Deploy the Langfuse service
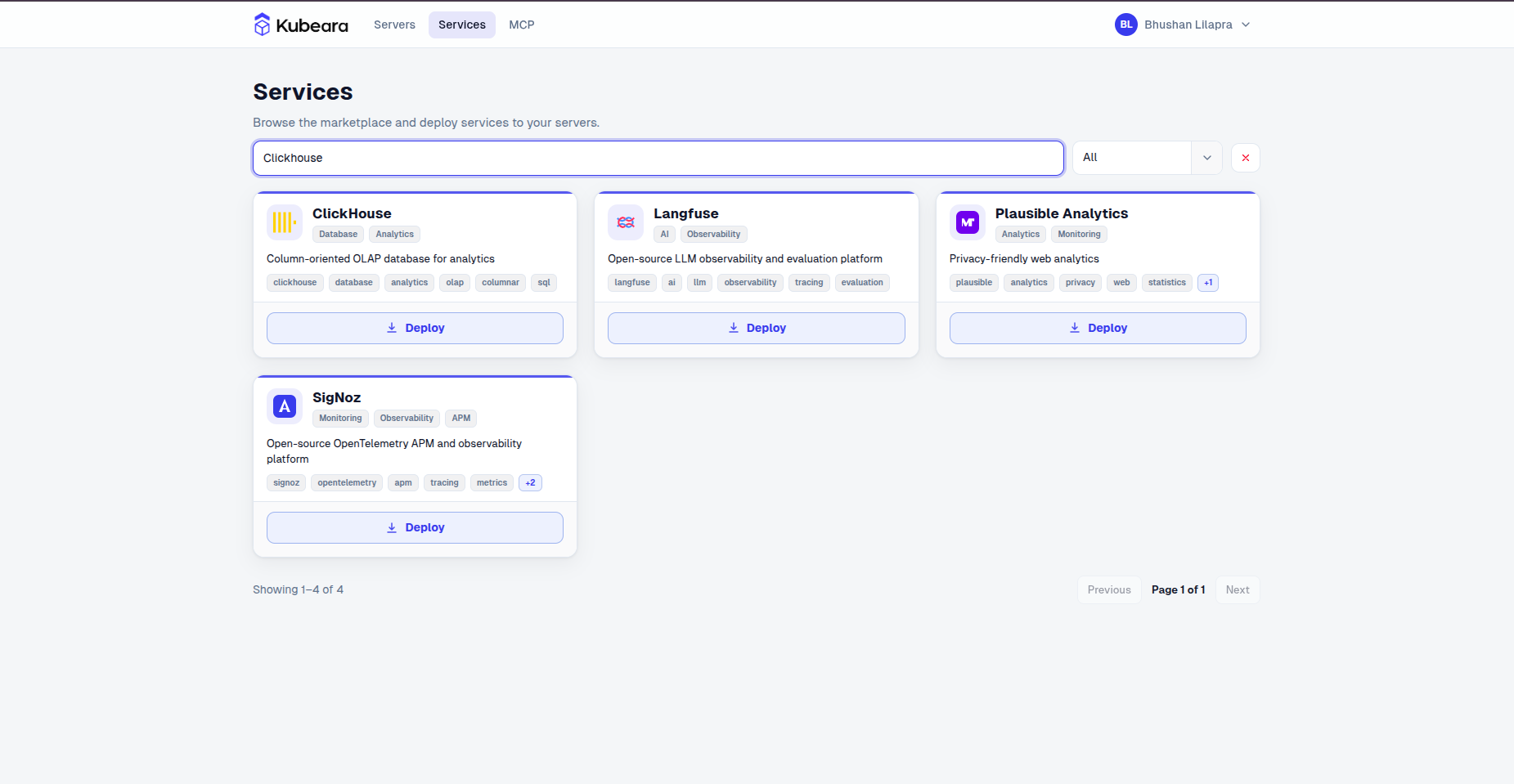Viewport: 1514px width, 784px height. 757,328
